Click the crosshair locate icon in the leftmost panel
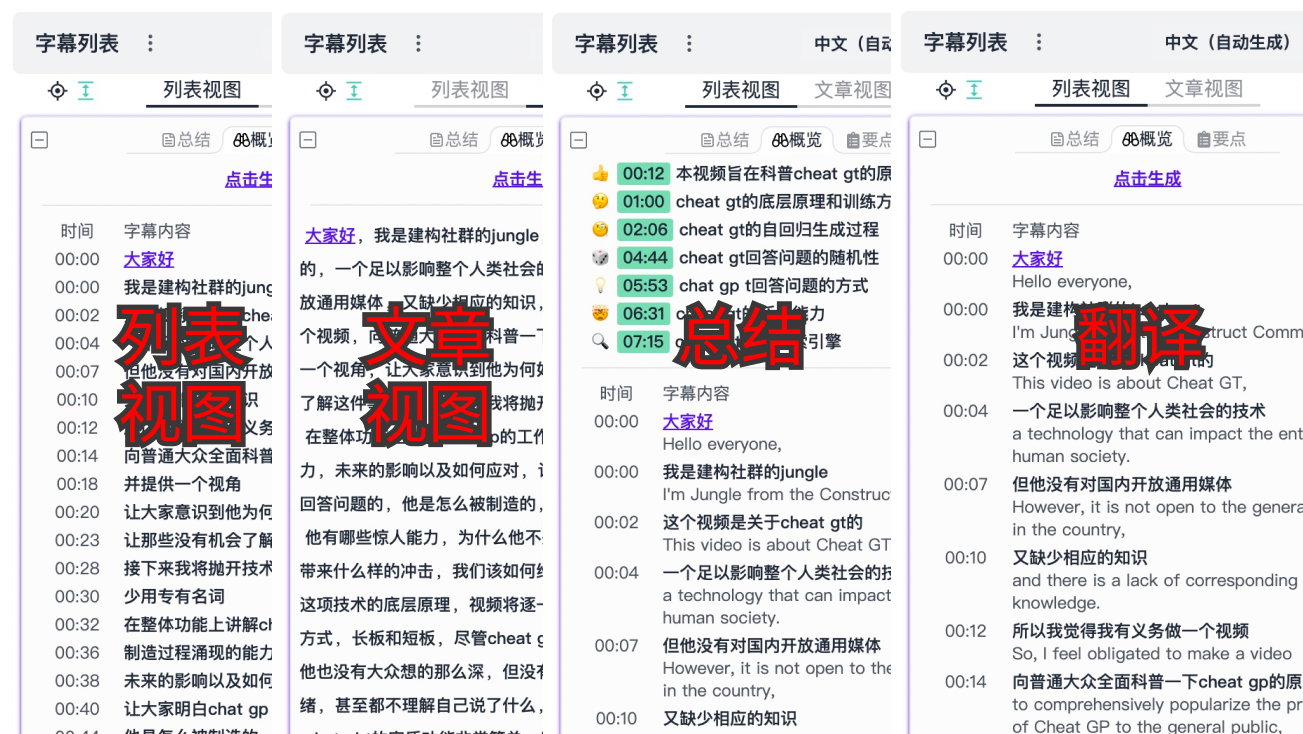The height and width of the screenshot is (734, 1303). click(x=58, y=91)
